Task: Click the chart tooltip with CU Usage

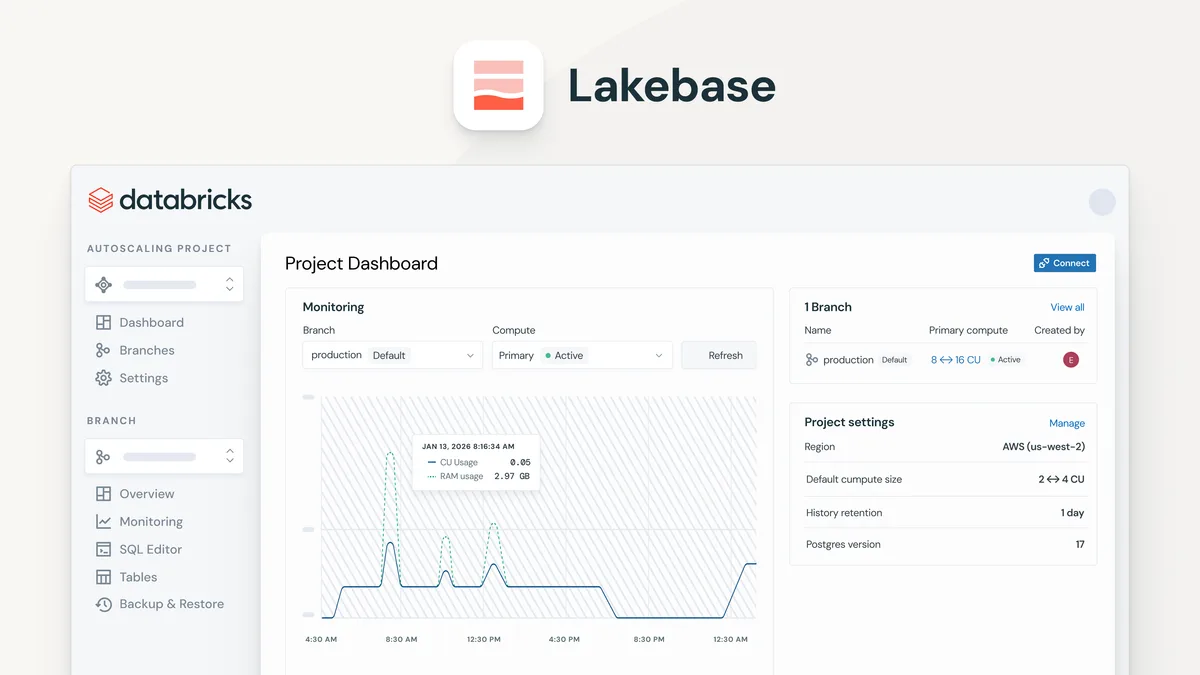Action: tap(476, 462)
